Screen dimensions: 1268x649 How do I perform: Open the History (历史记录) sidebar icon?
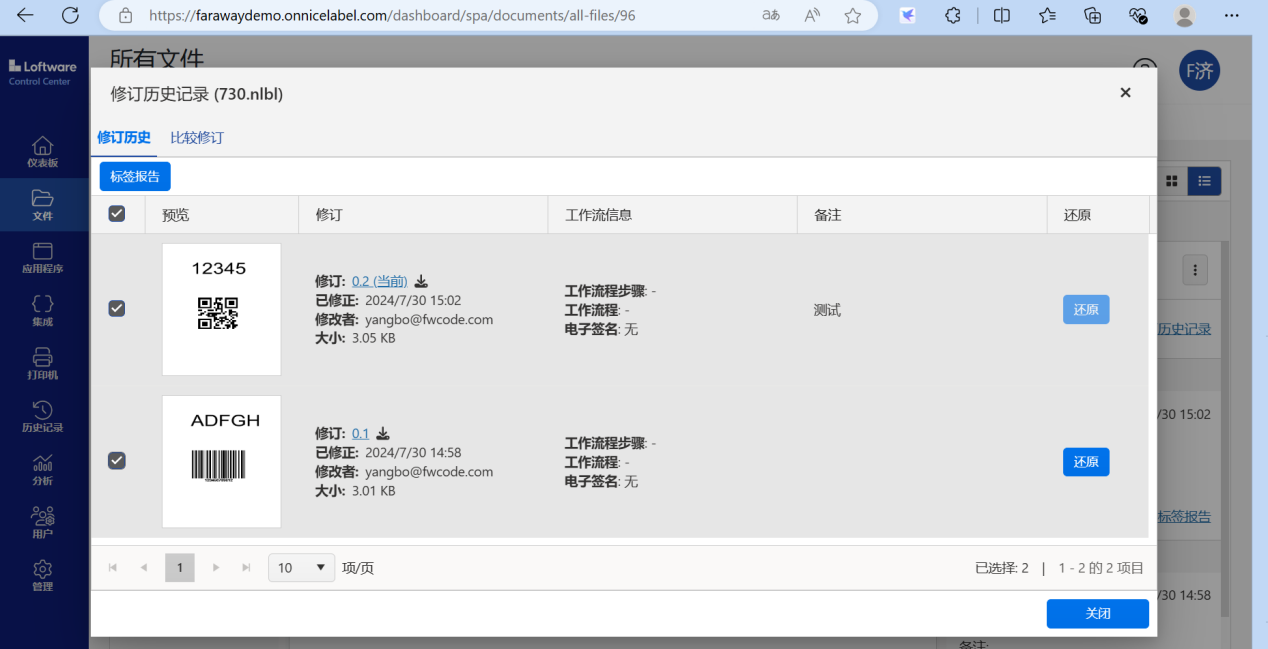pyautogui.click(x=42, y=417)
